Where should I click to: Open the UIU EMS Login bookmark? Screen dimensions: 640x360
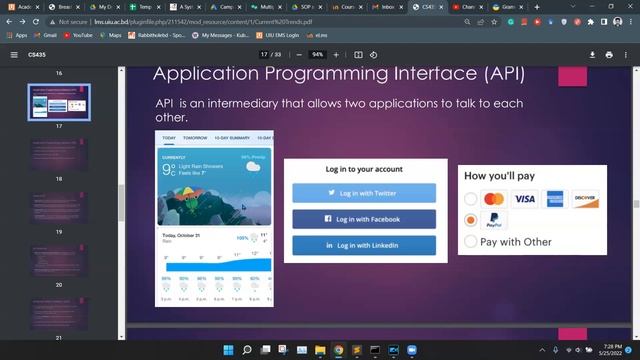tap(278, 36)
